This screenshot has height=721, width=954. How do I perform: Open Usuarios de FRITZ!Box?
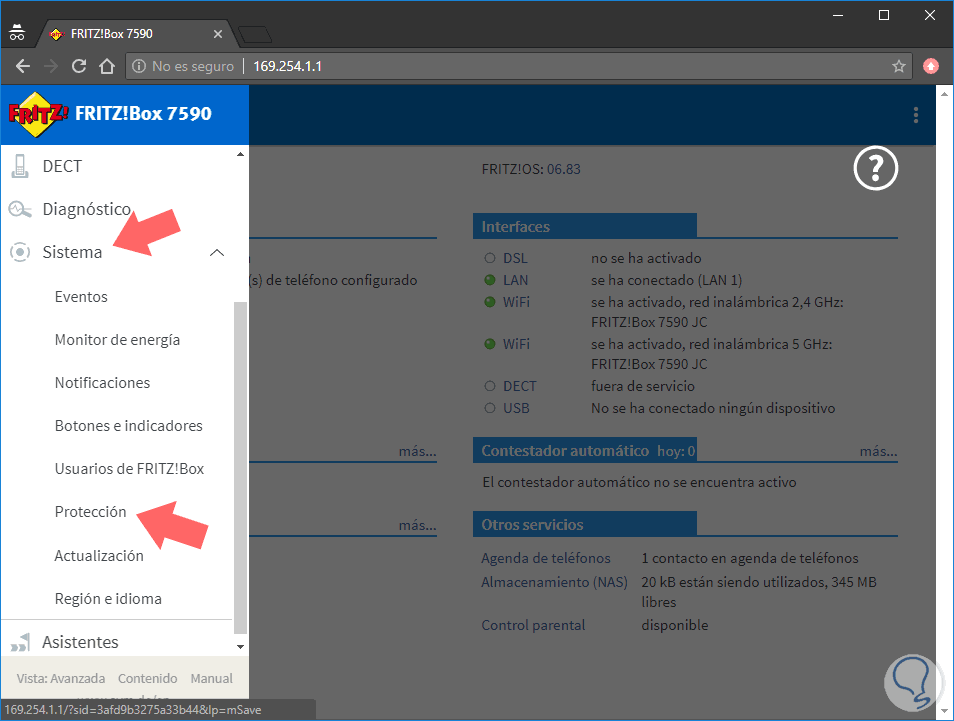point(129,469)
